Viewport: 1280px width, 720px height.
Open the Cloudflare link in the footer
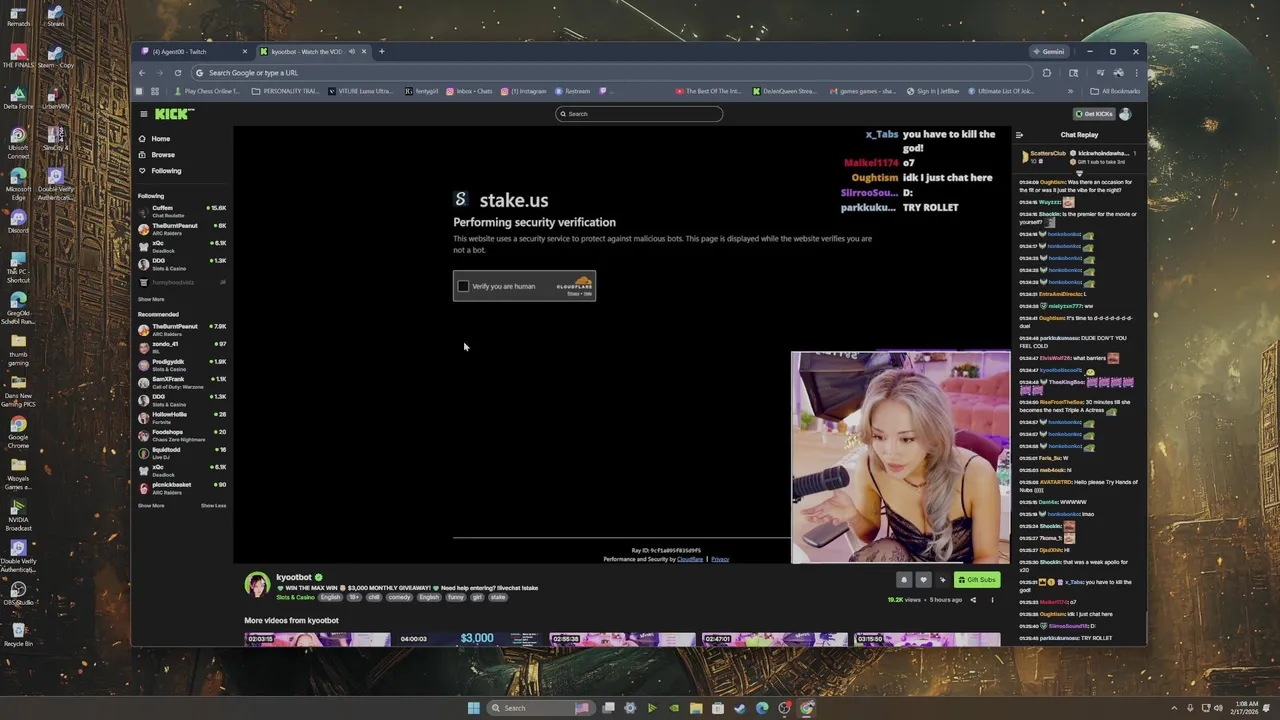(x=690, y=559)
